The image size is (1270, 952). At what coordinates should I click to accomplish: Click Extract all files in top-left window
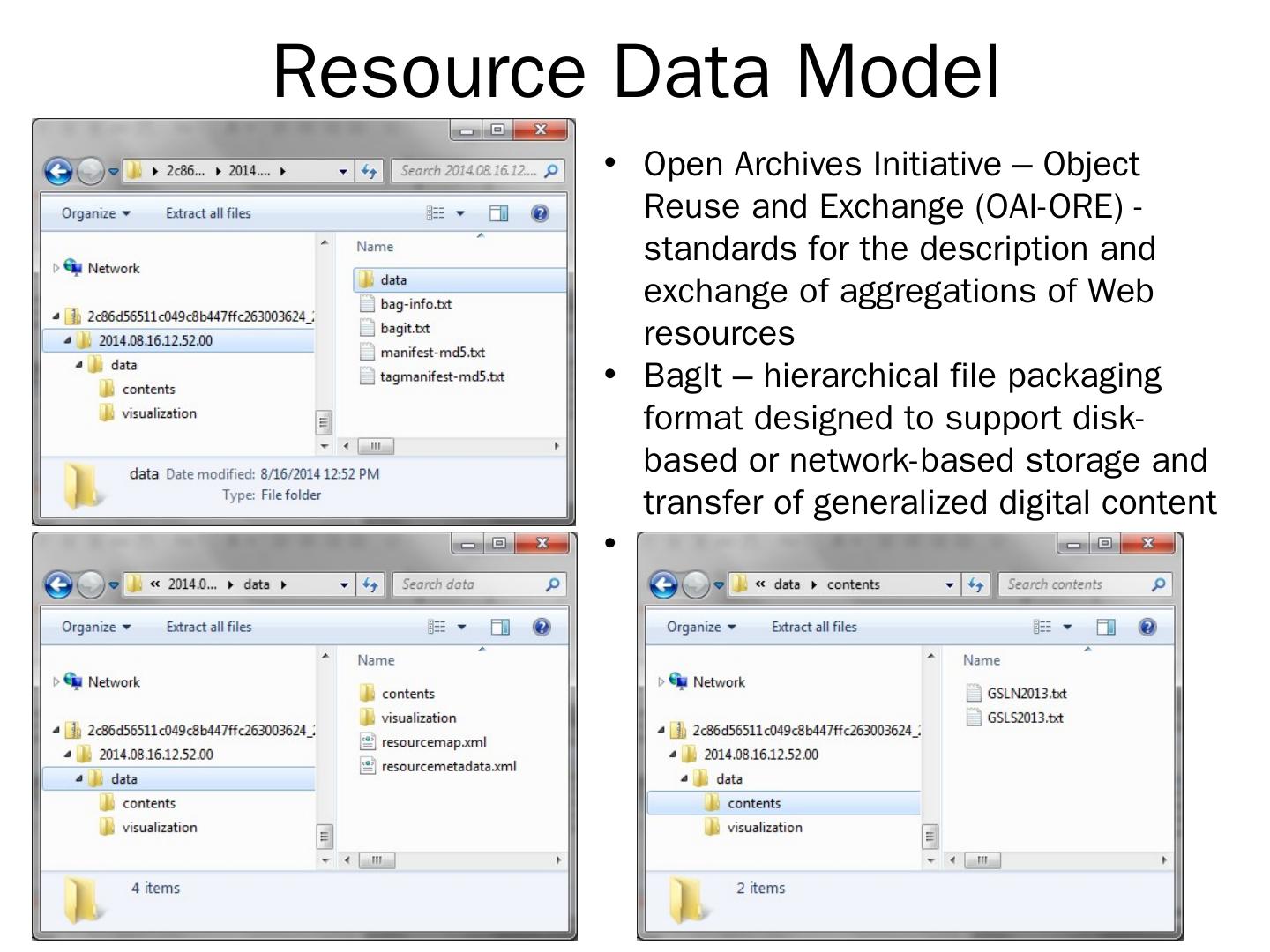[208, 213]
